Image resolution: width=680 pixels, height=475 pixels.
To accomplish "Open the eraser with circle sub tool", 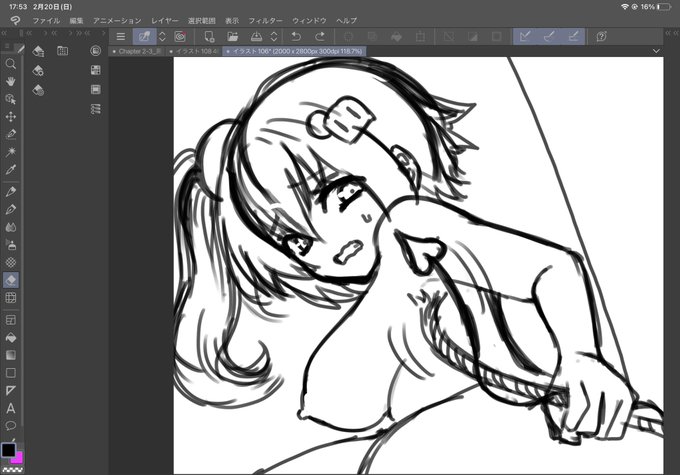I will (x=39, y=90).
